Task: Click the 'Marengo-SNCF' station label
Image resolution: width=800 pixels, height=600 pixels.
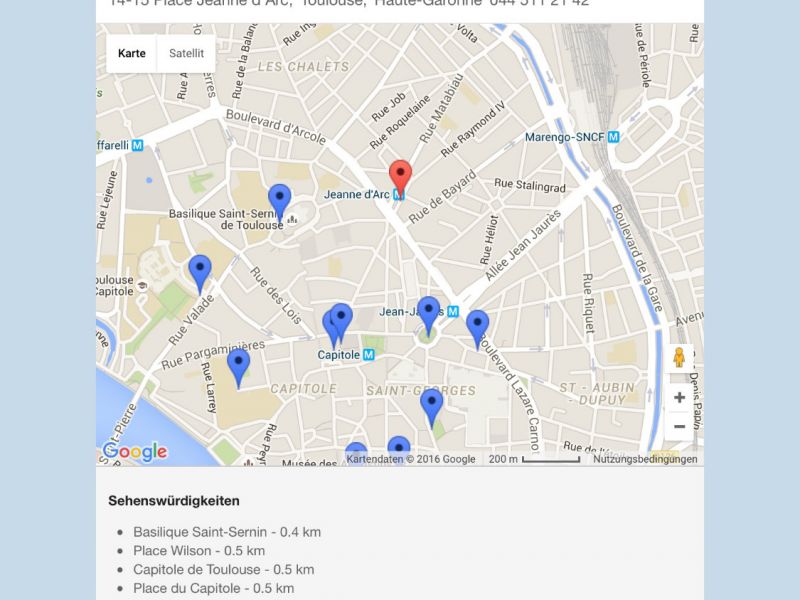Action: [x=565, y=137]
